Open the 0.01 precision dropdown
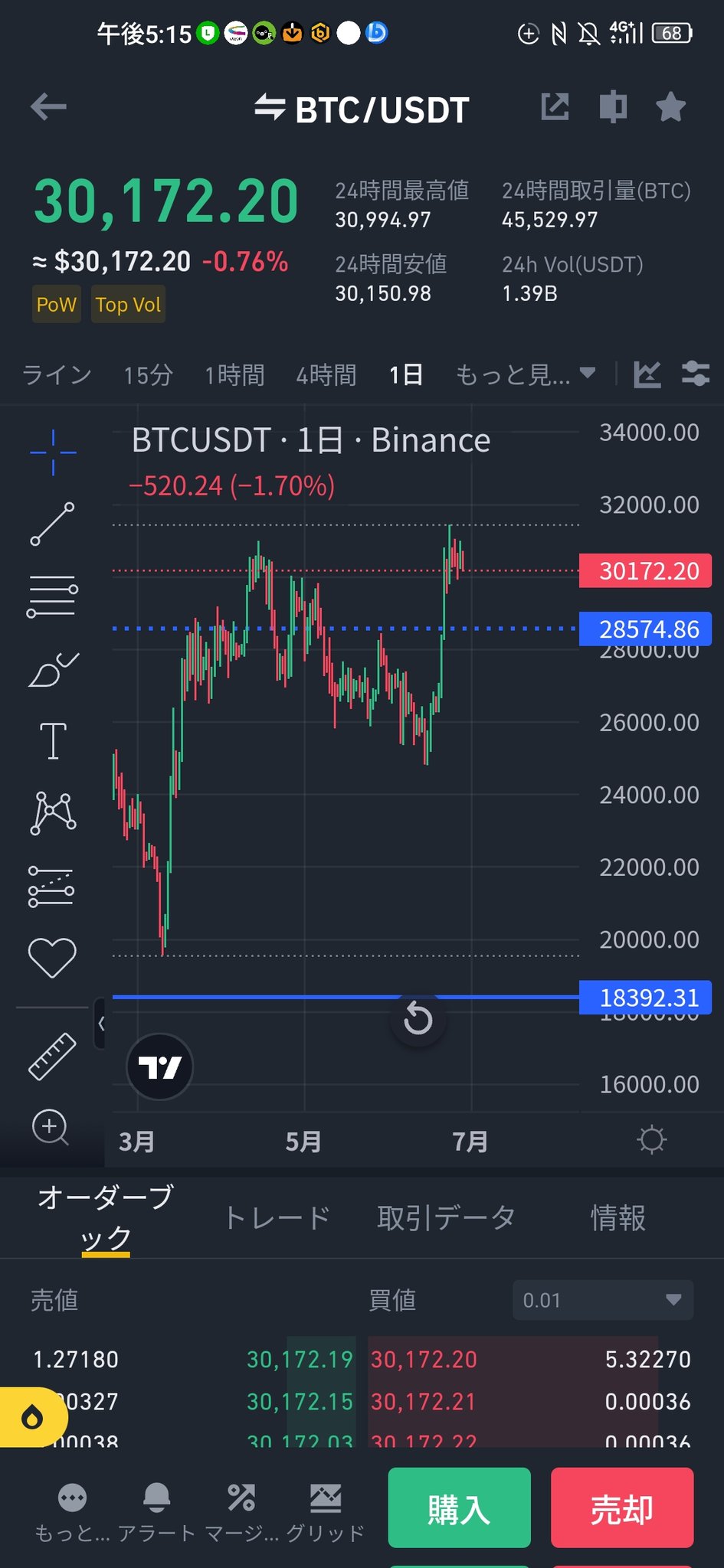724x1568 pixels. click(x=603, y=1300)
